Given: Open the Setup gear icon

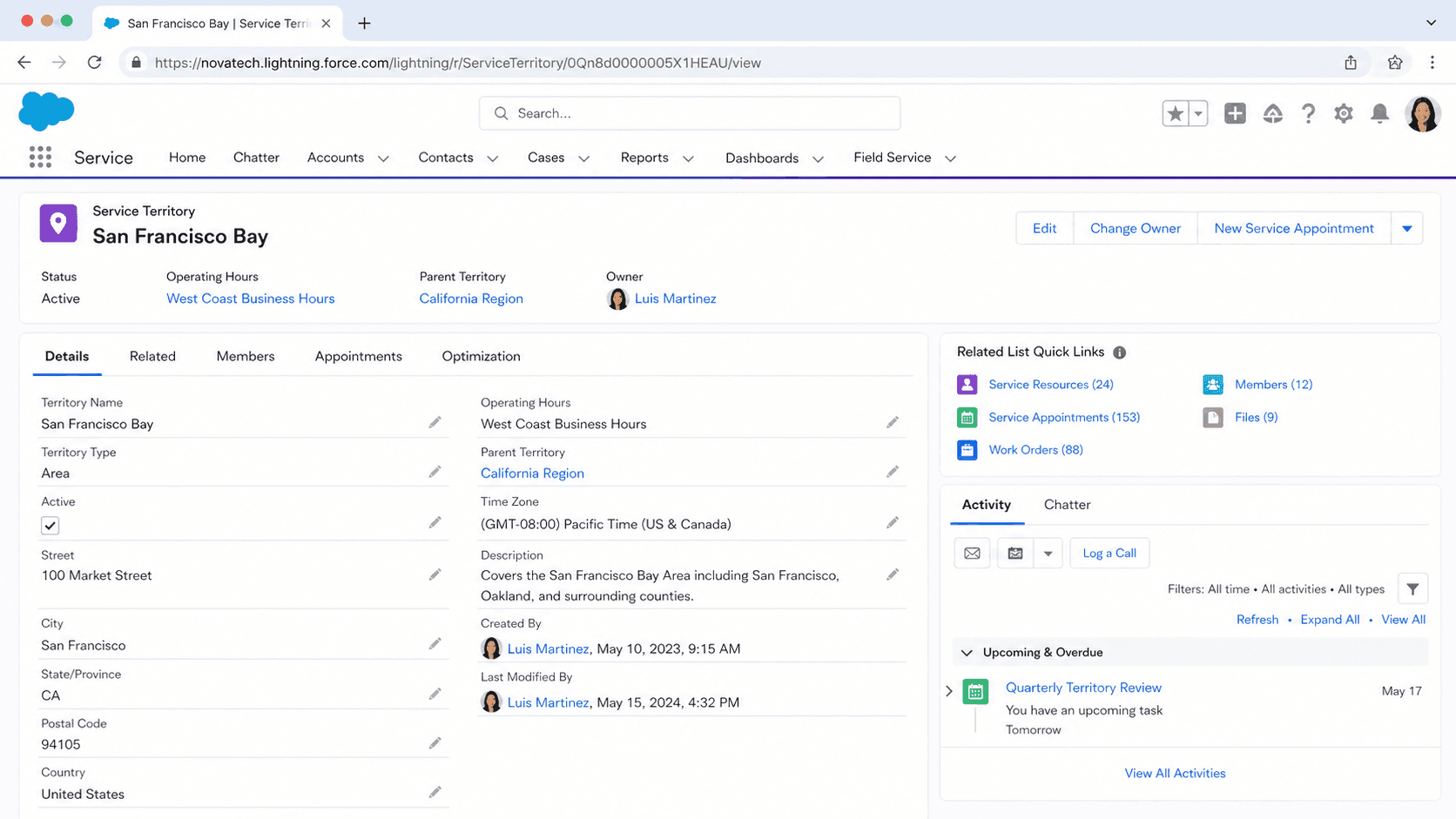Looking at the screenshot, I should pos(1344,114).
